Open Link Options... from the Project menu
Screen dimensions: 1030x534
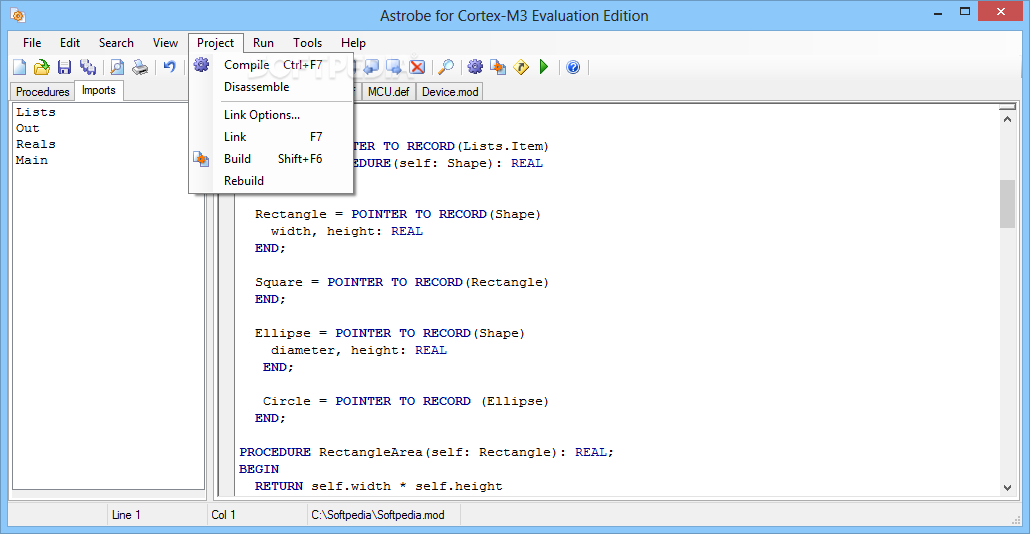click(271, 115)
